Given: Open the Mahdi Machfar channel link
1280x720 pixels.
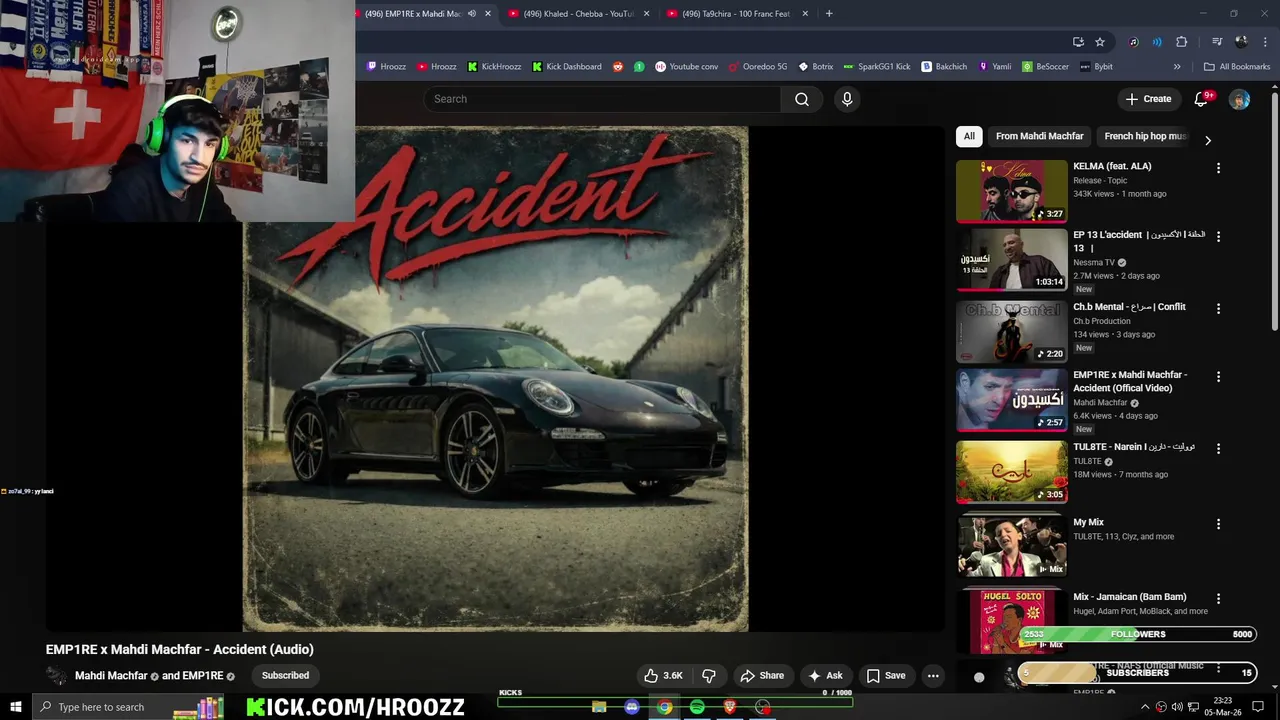Looking at the screenshot, I should 111,676.
